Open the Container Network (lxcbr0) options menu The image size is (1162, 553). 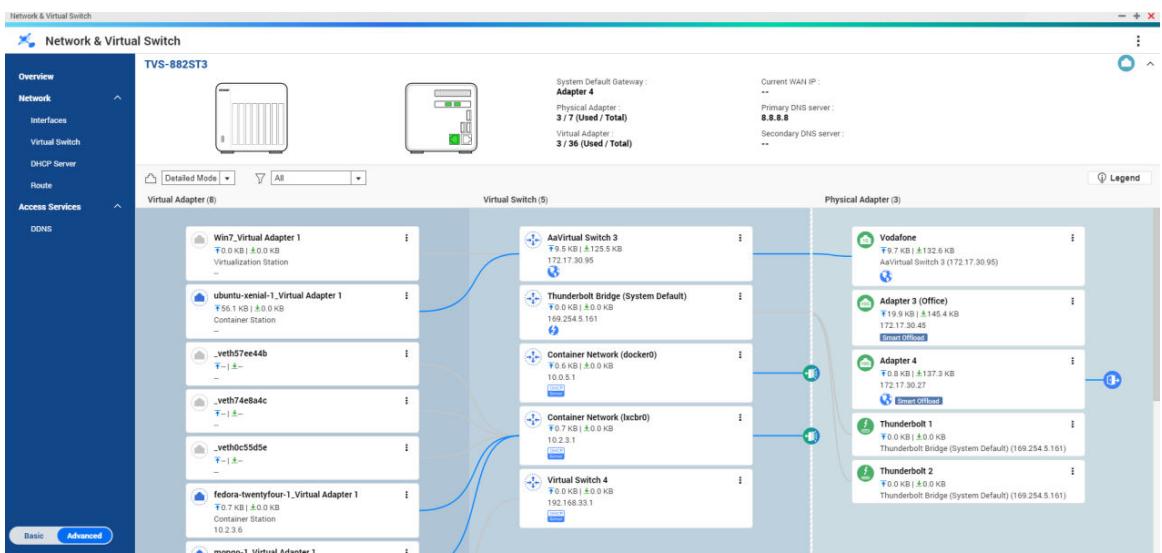pyautogui.click(x=740, y=417)
